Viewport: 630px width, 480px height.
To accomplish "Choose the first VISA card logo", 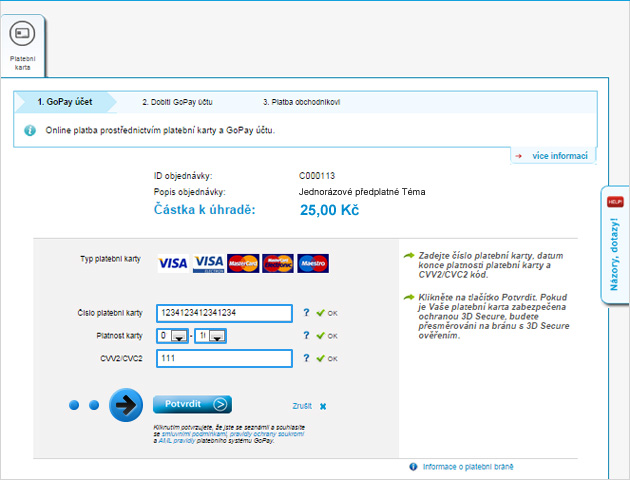I will click(x=173, y=263).
